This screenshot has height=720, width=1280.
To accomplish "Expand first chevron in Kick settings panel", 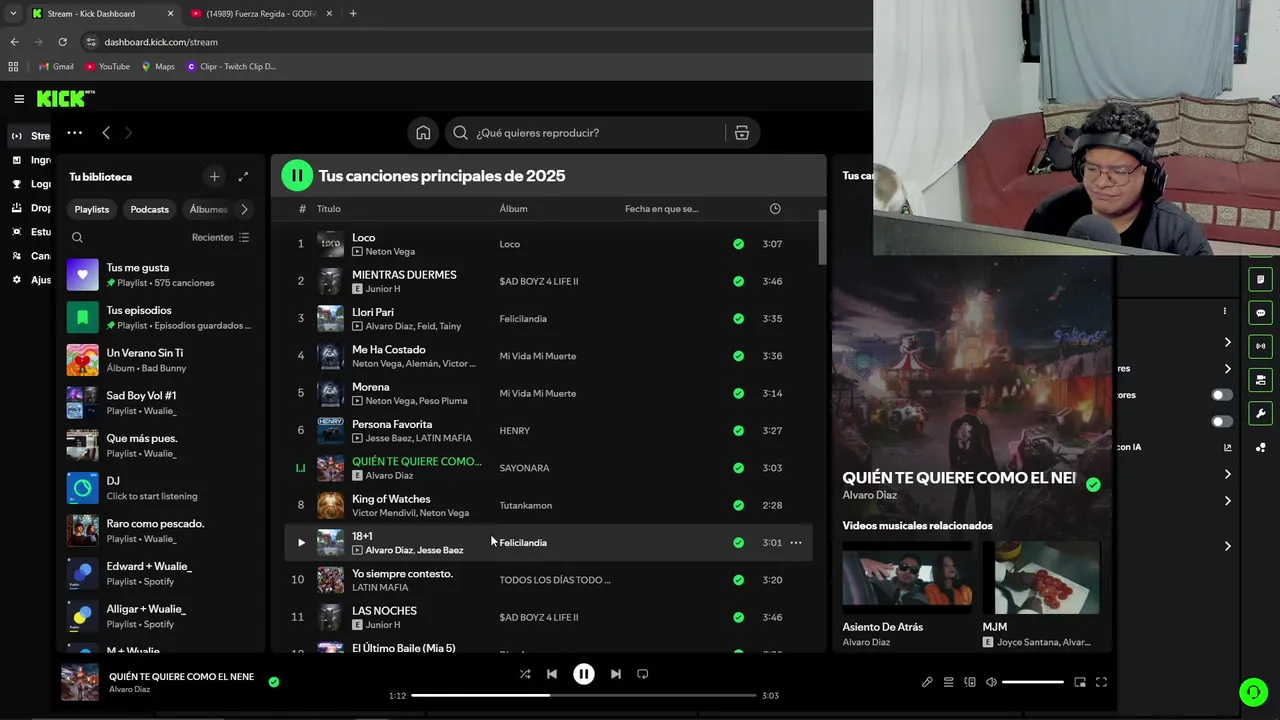I will pos(1228,342).
